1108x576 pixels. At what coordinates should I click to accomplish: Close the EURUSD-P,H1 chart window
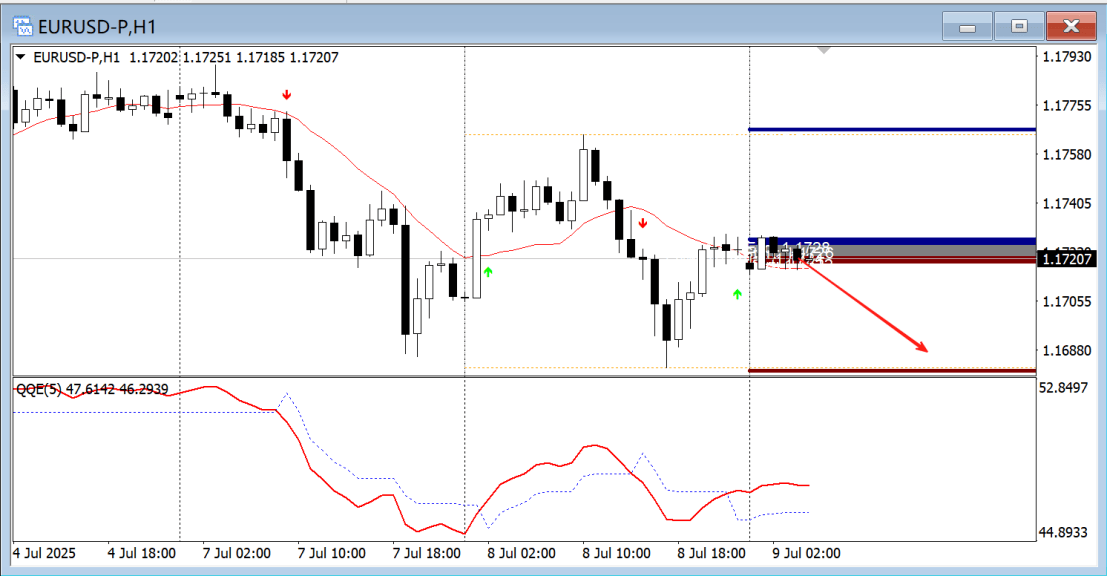point(1071,27)
